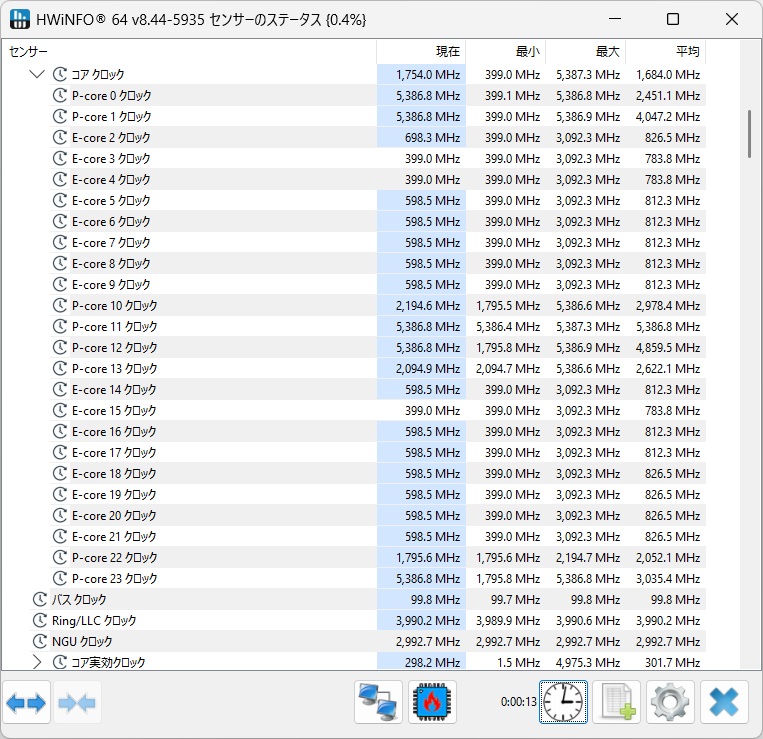This screenshot has width=763, height=739.
Task: Open the remote network monitoring button
Action: 378,702
